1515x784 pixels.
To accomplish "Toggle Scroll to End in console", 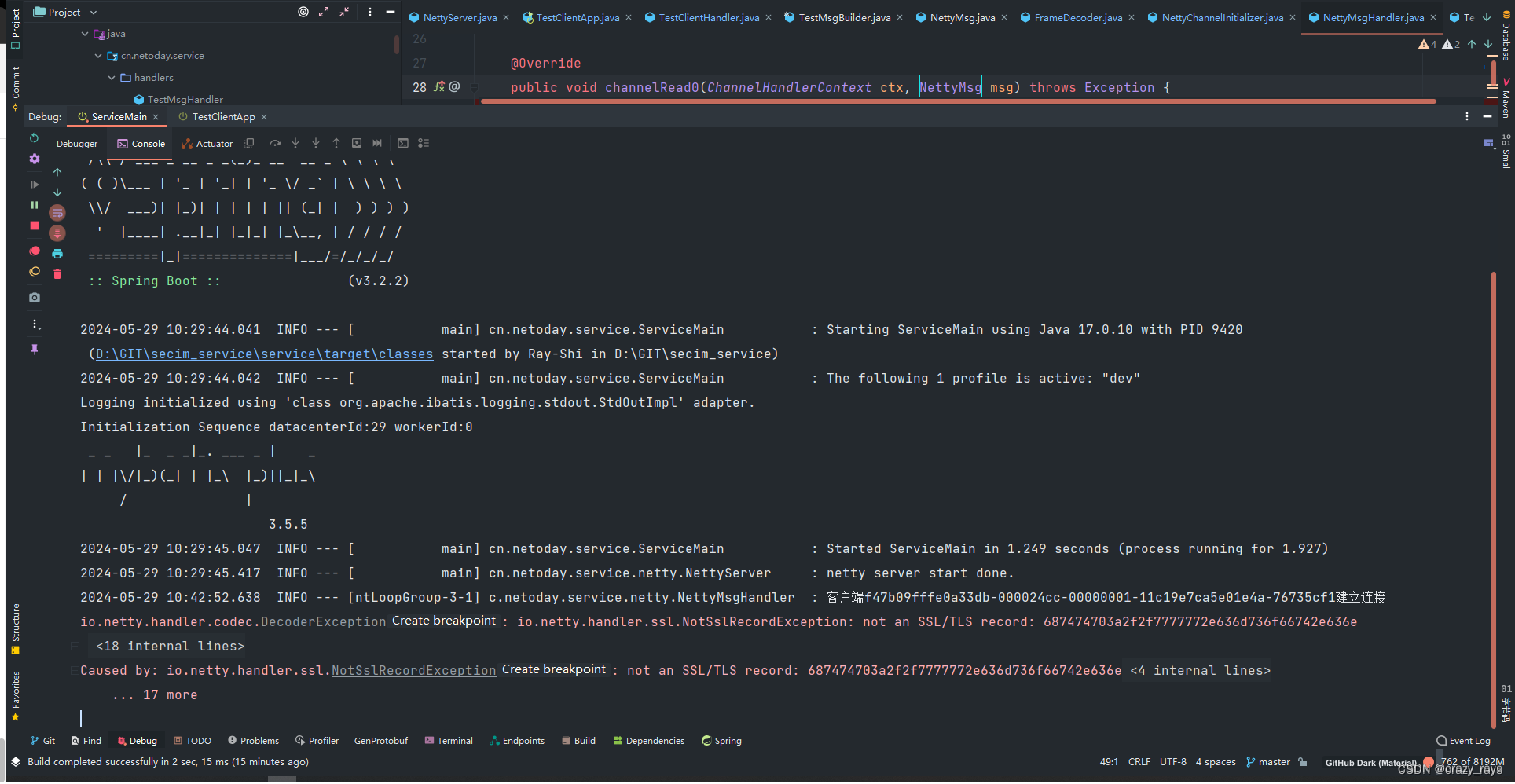I will pyautogui.click(x=57, y=233).
